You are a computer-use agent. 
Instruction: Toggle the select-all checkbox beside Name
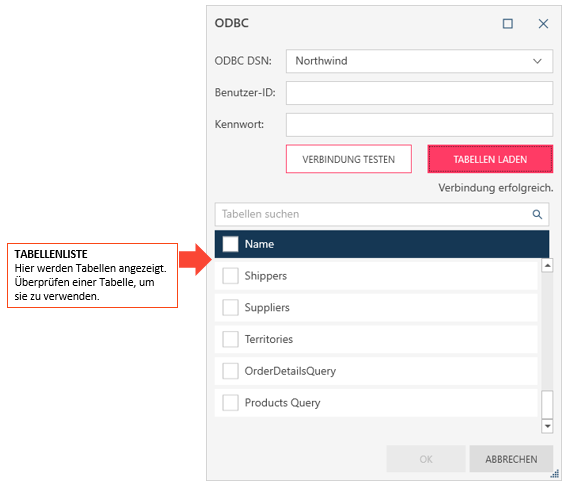pos(230,244)
